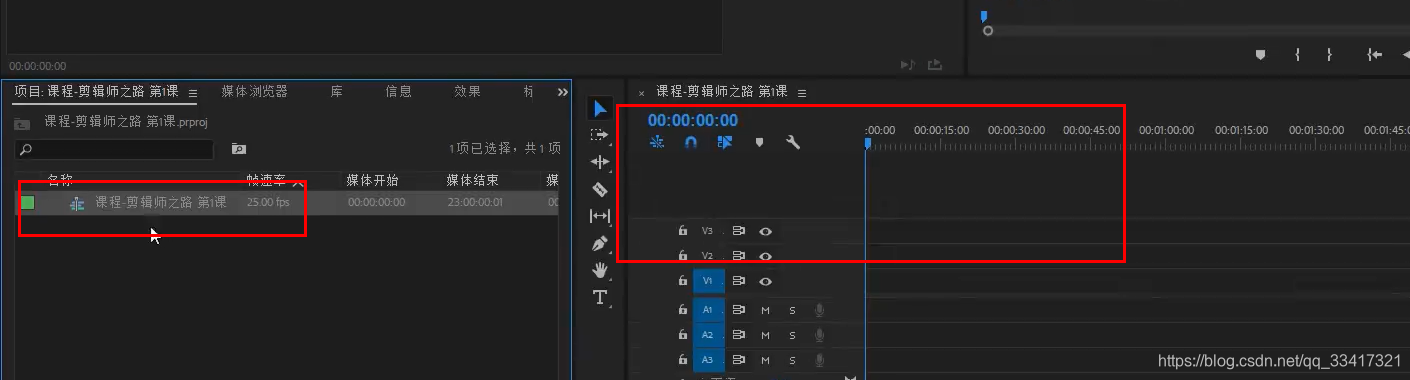Toggle track lock for A2
This screenshot has width=1410, height=380.
tap(683, 335)
